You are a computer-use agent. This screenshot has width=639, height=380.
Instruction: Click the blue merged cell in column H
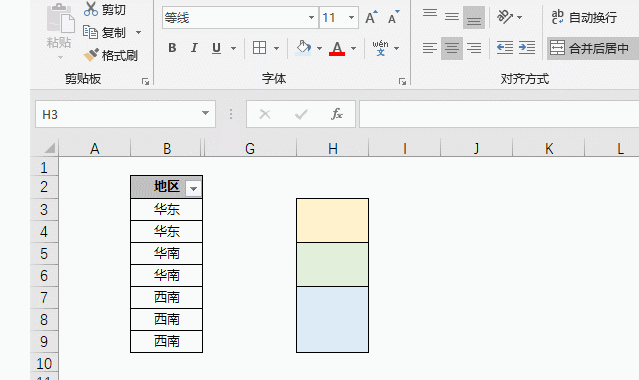point(333,320)
